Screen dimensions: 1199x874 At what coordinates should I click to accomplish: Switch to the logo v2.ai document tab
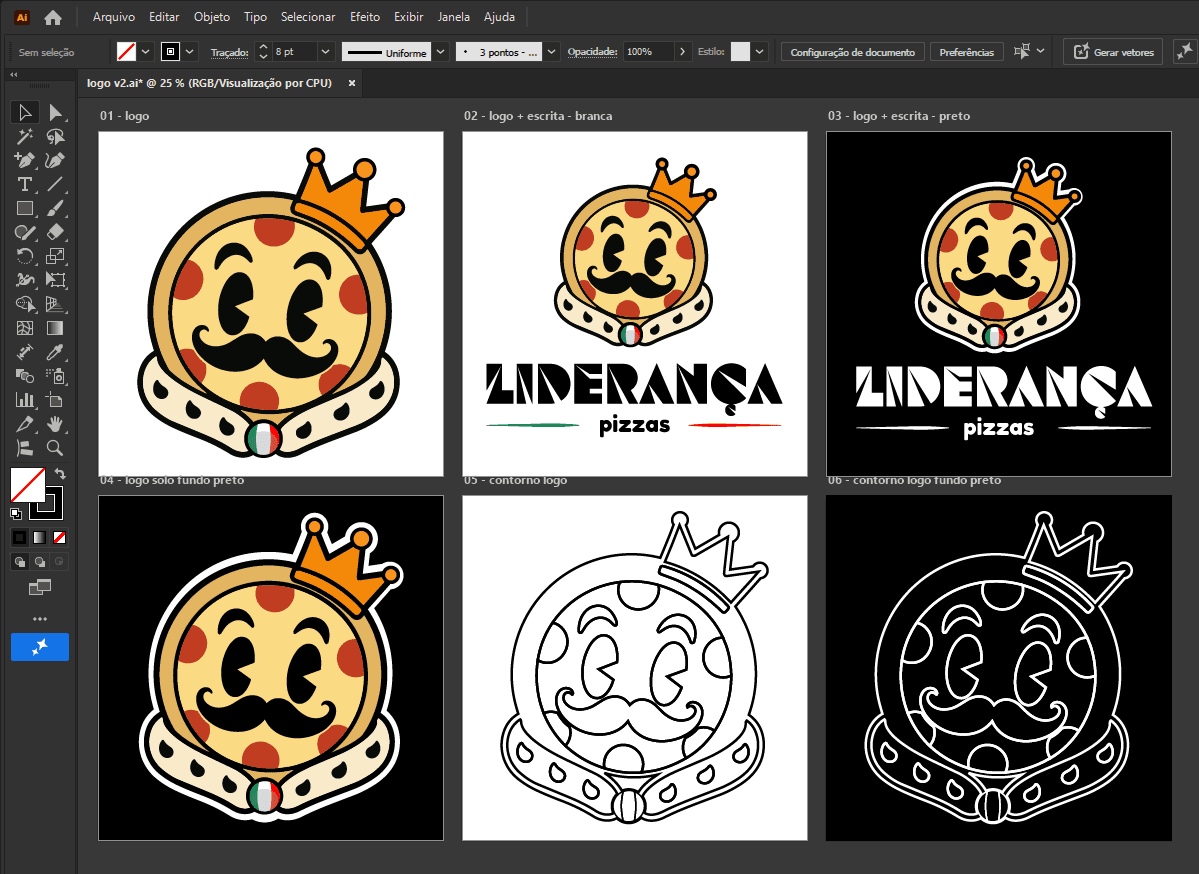tap(210, 83)
